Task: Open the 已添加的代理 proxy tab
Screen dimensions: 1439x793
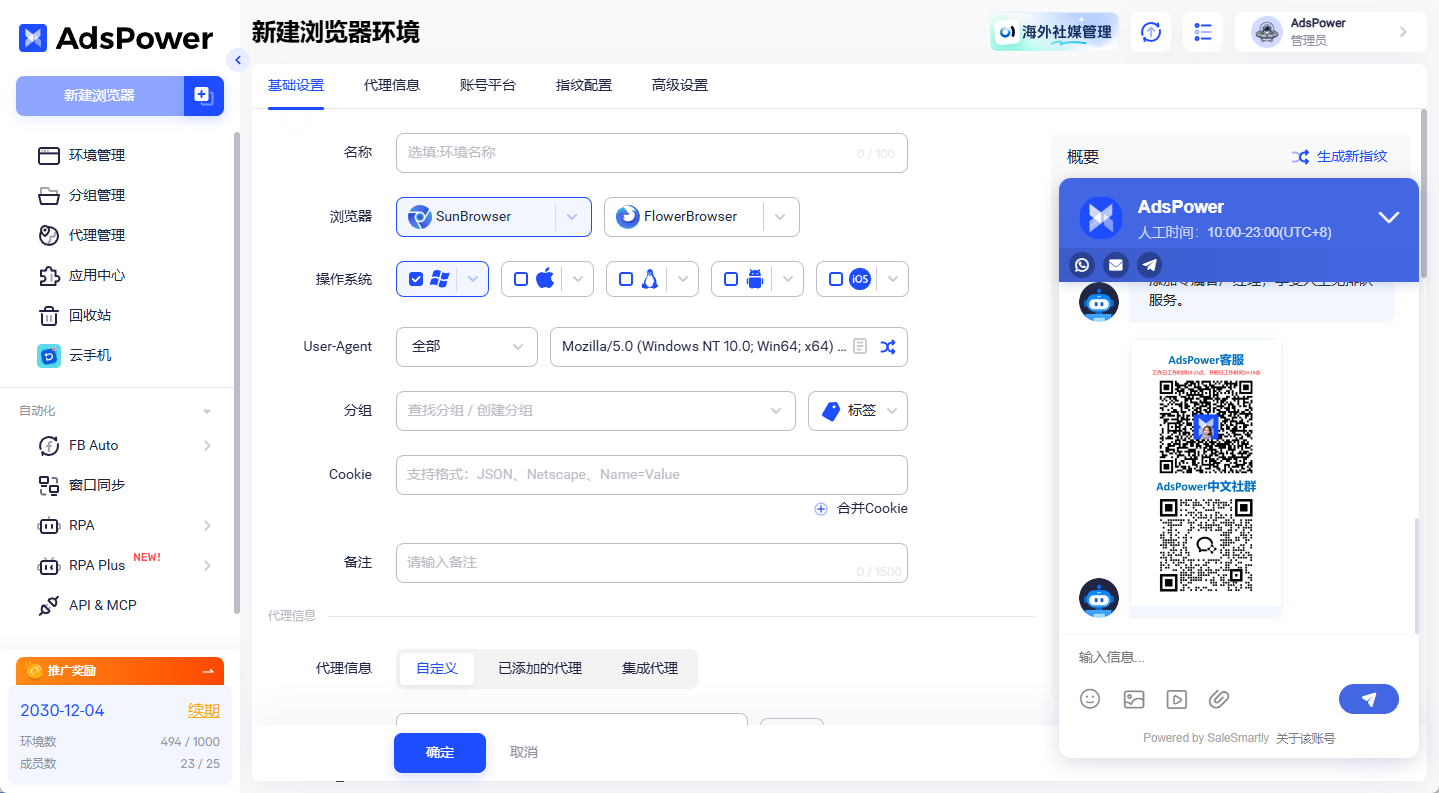Action: (x=539, y=668)
